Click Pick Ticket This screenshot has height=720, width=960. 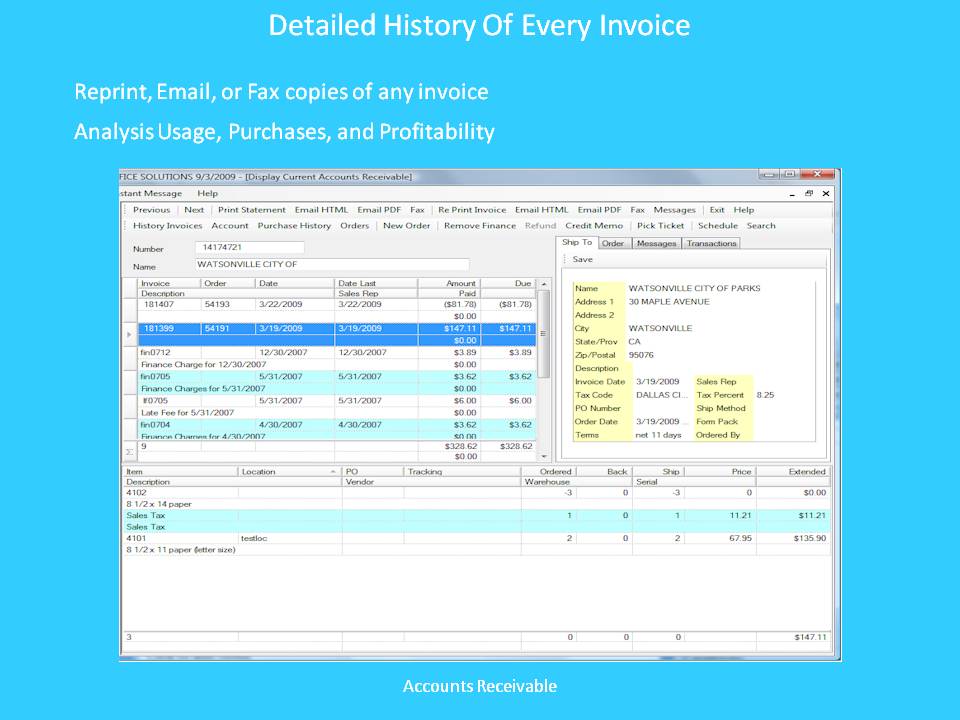point(660,225)
